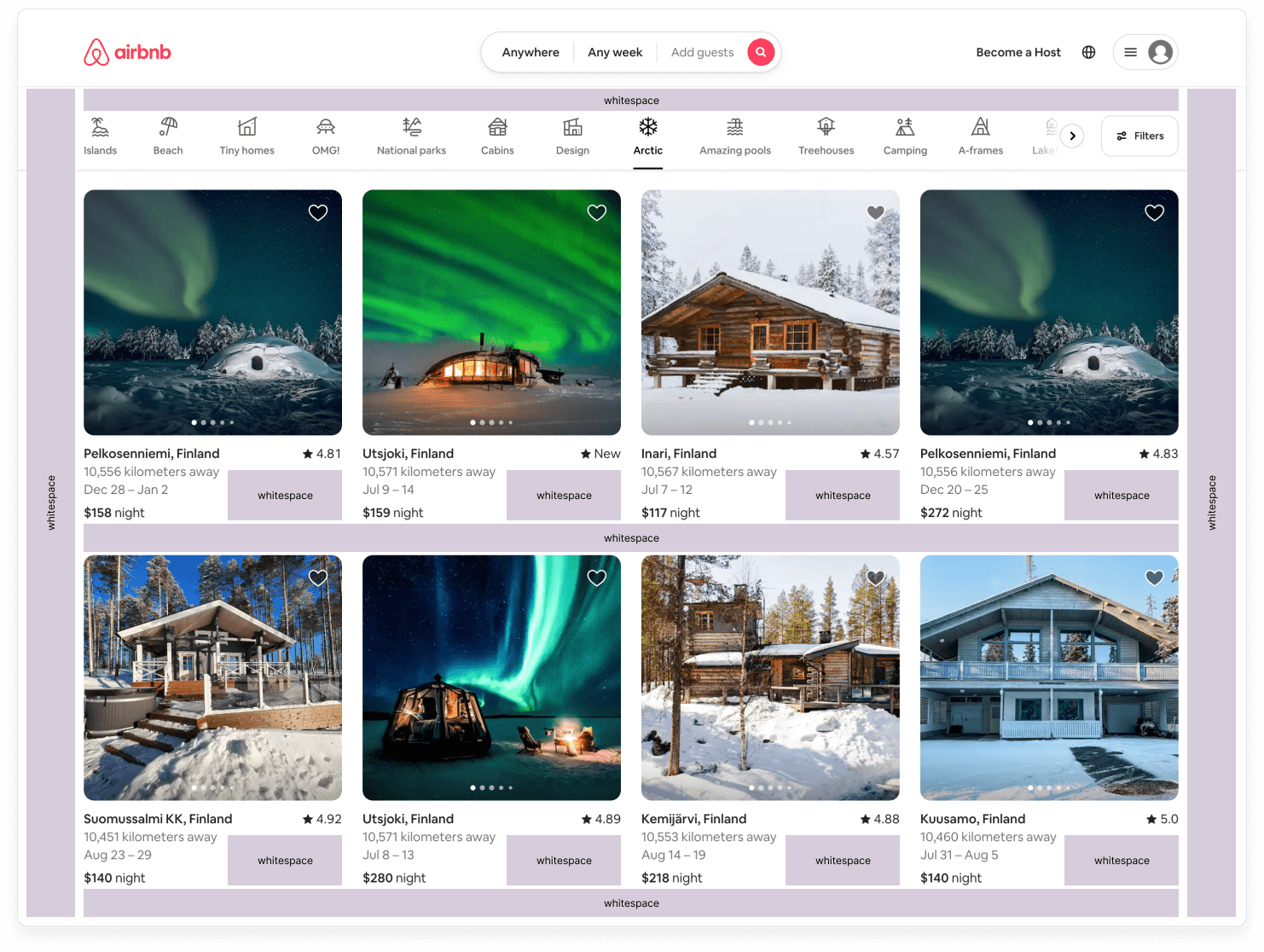
Task: Select the A-frames category icon
Action: [x=980, y=136]
